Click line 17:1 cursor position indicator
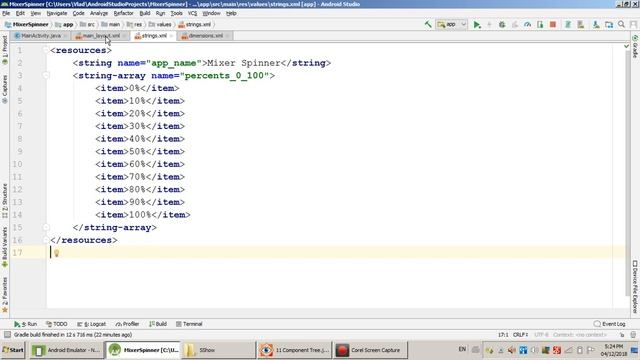640x360 pixels. pos(503,335)
